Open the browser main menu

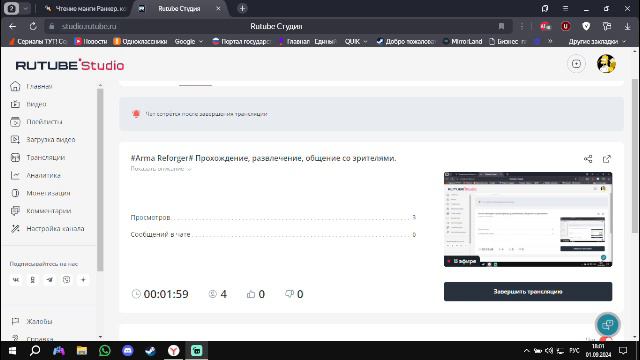[565, 8]
